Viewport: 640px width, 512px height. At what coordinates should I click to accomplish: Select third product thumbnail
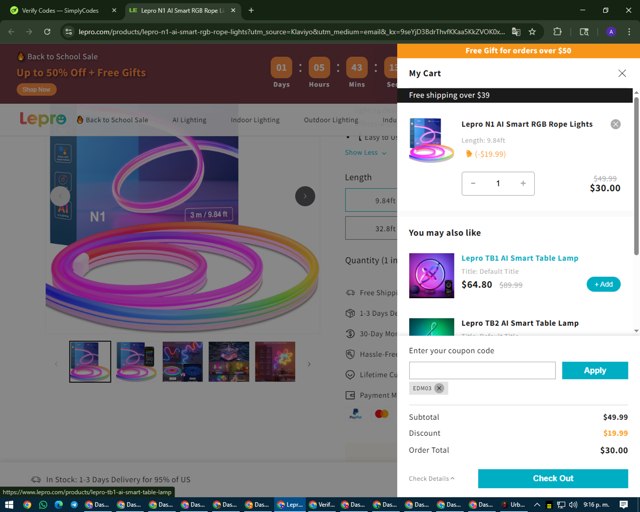(182, 362)
